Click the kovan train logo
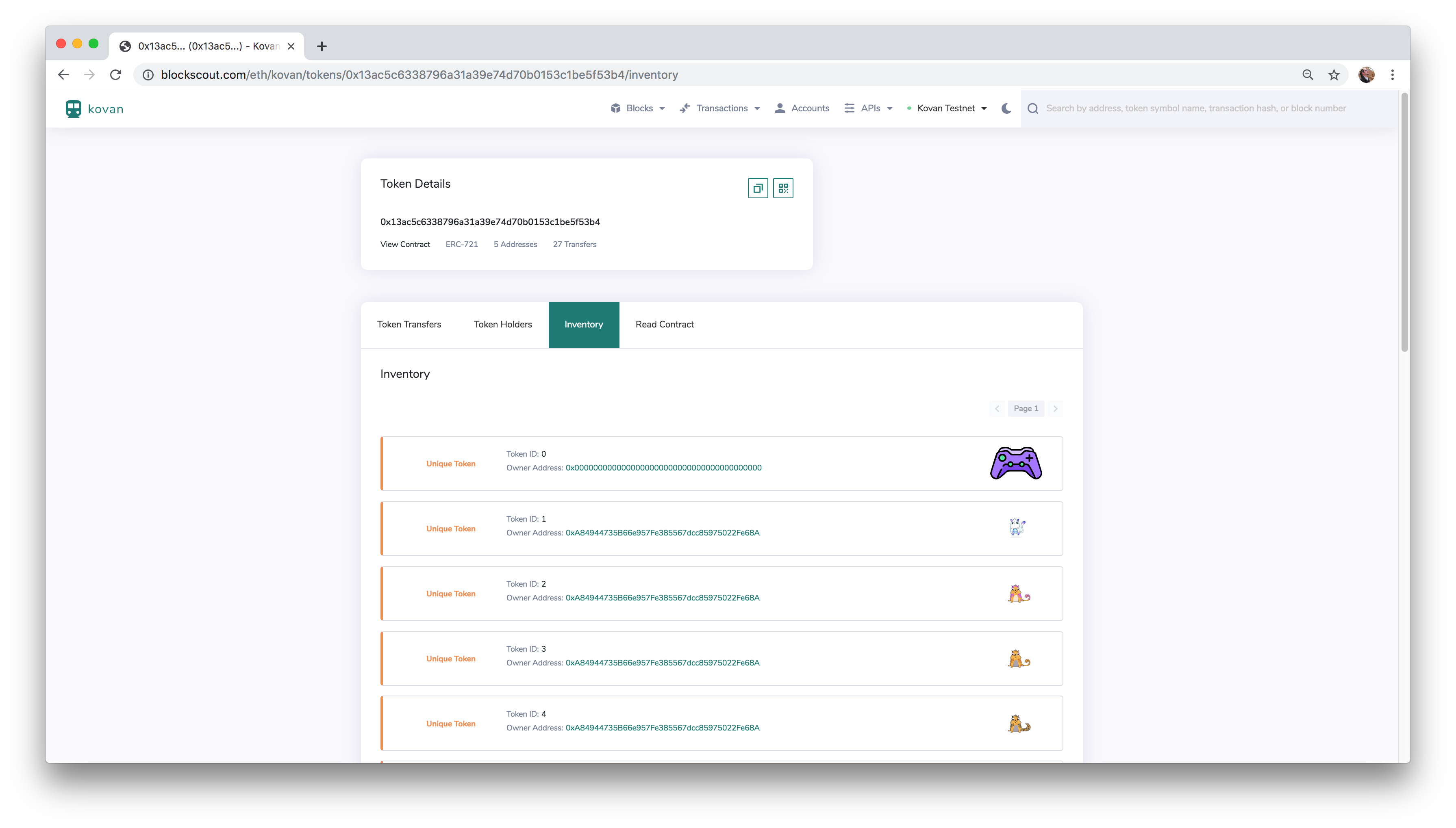 74,108
